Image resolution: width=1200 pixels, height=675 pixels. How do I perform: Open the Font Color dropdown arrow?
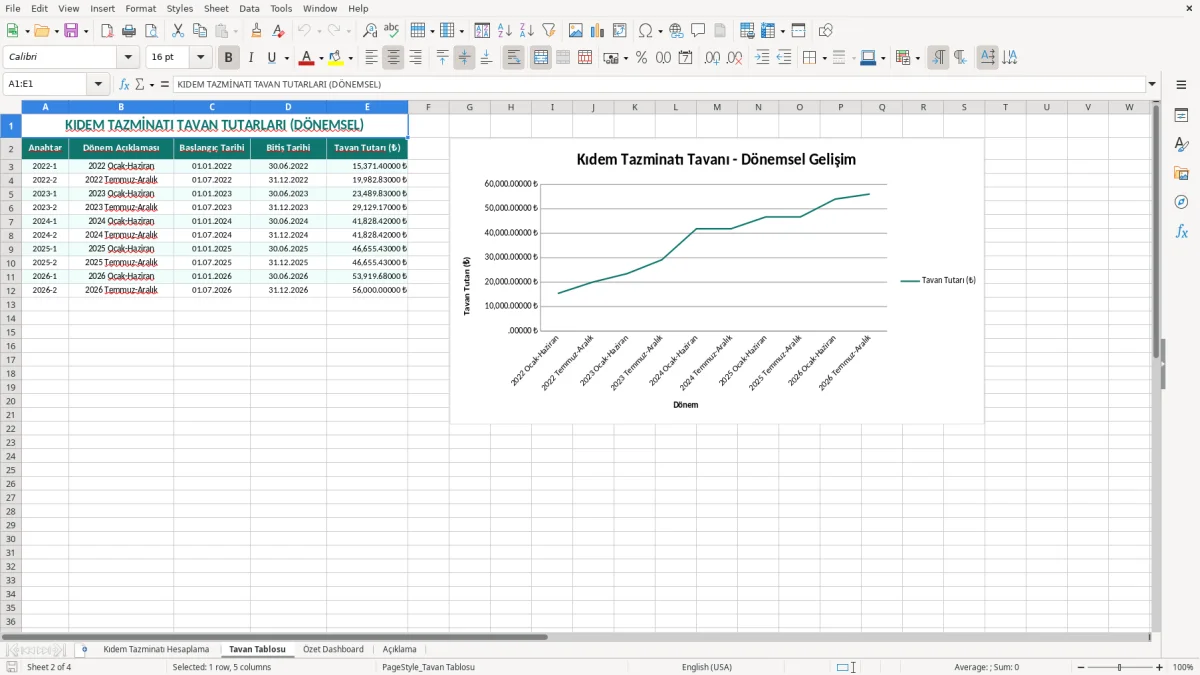tap(321, 58)
